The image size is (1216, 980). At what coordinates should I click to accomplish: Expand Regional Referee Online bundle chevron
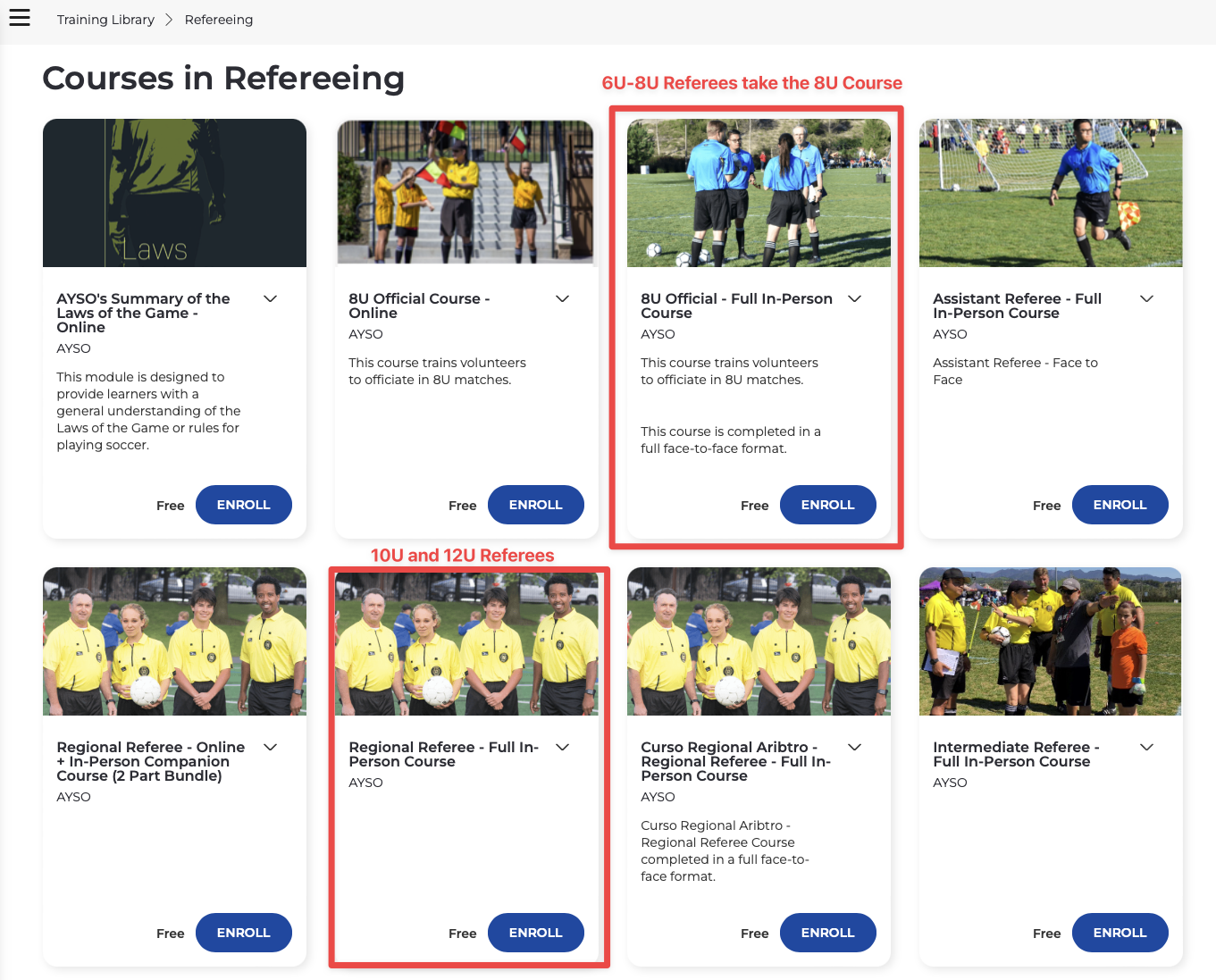tap(270, 747)
